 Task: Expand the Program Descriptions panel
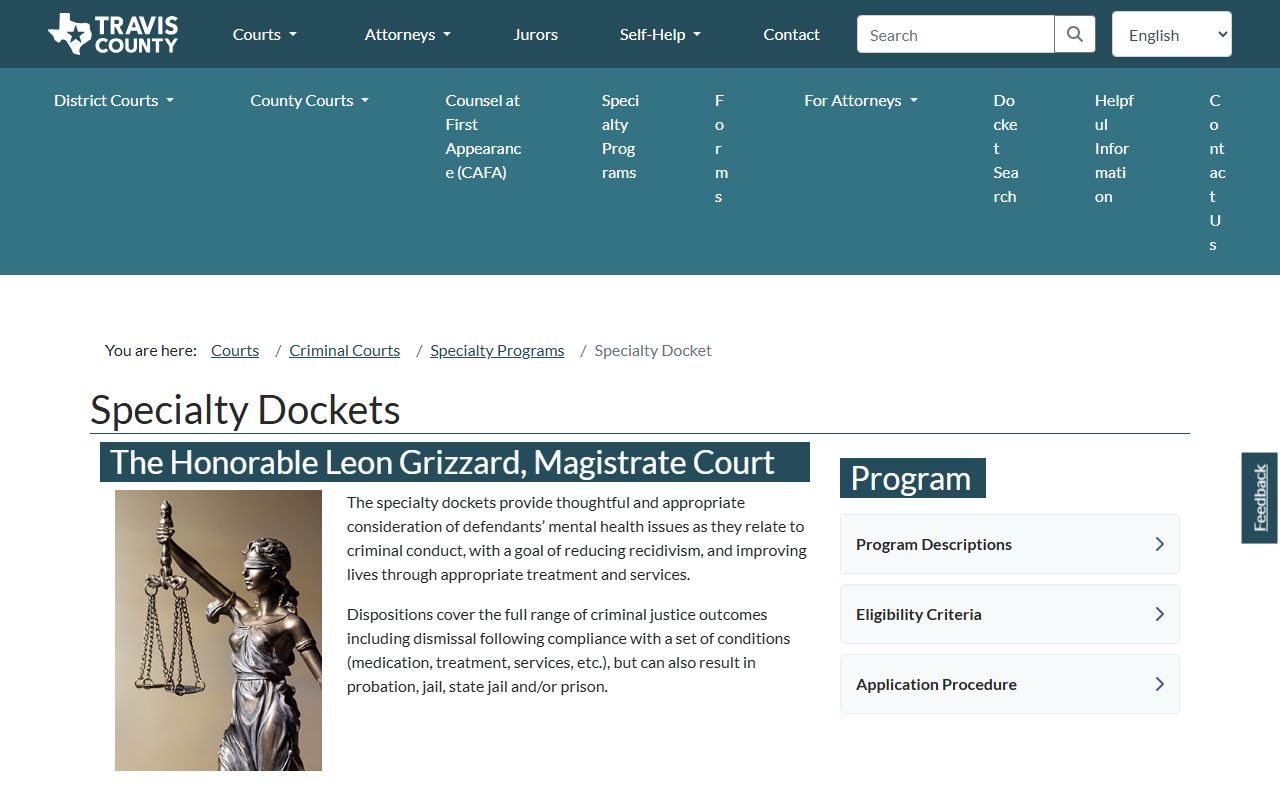1010,544
